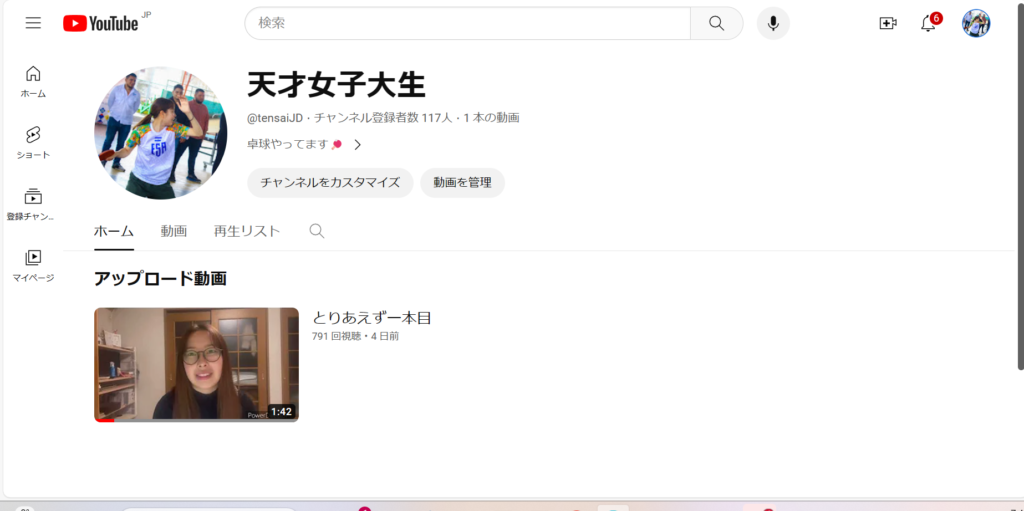1024x511 pixels.
Task: Open the hamburger guide menu
Action: pos(33,23)
